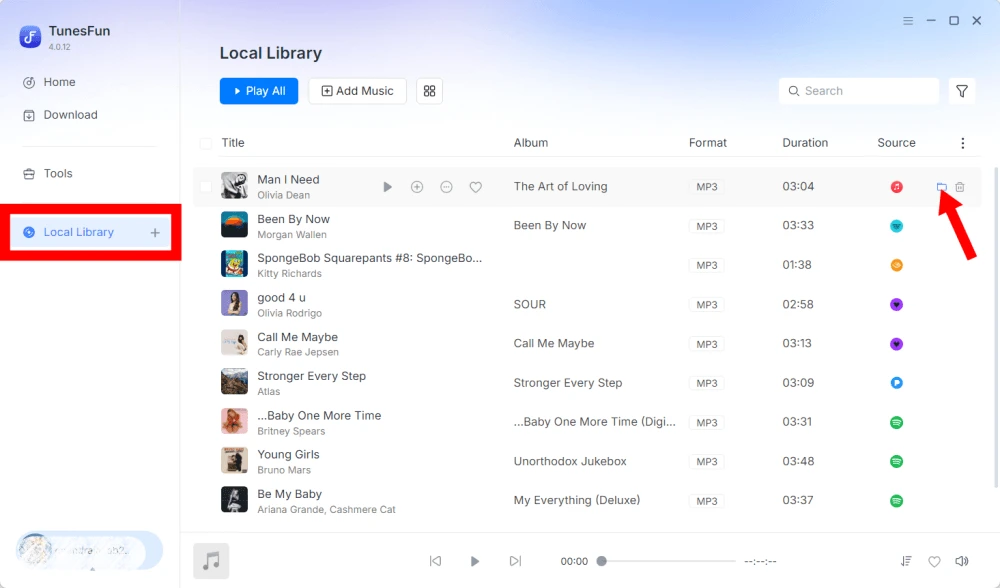
Task: Open the filter options
Action: point(962,91)
